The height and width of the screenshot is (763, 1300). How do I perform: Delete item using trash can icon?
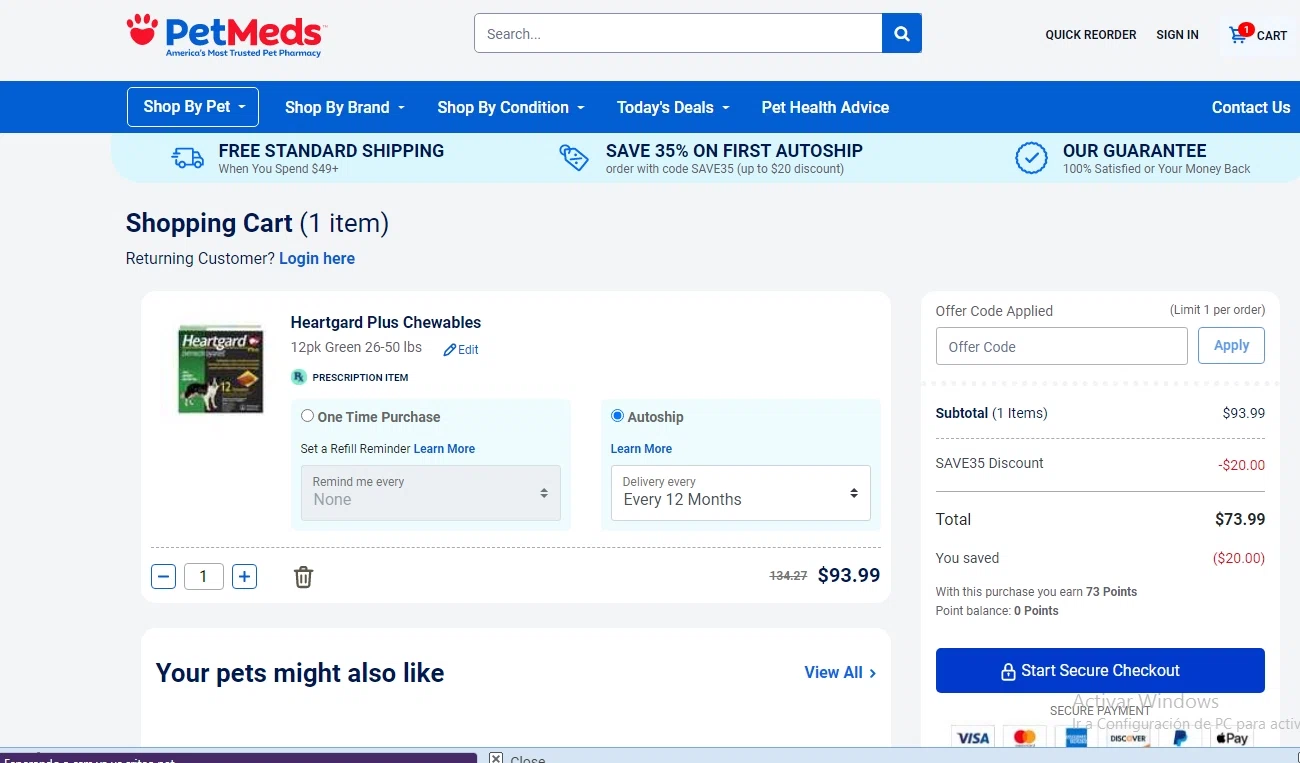[303, 577]
